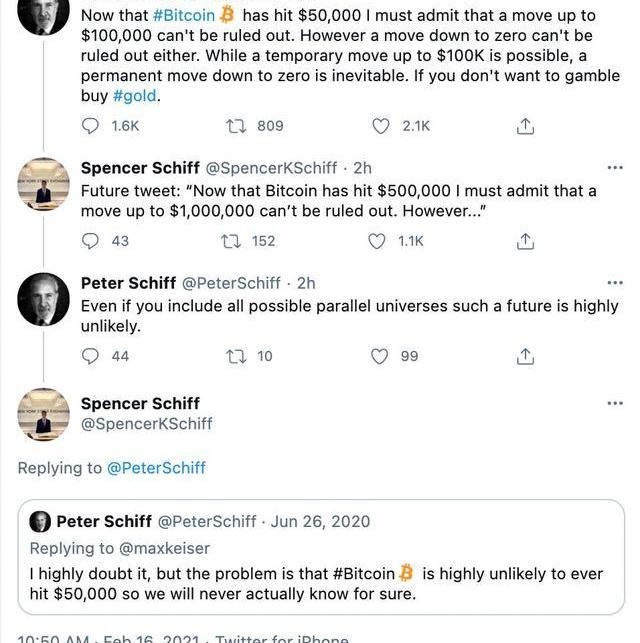
Task: Open Peter Schiff's avatar on parallel universes reply
Action: tap(43, 298)
